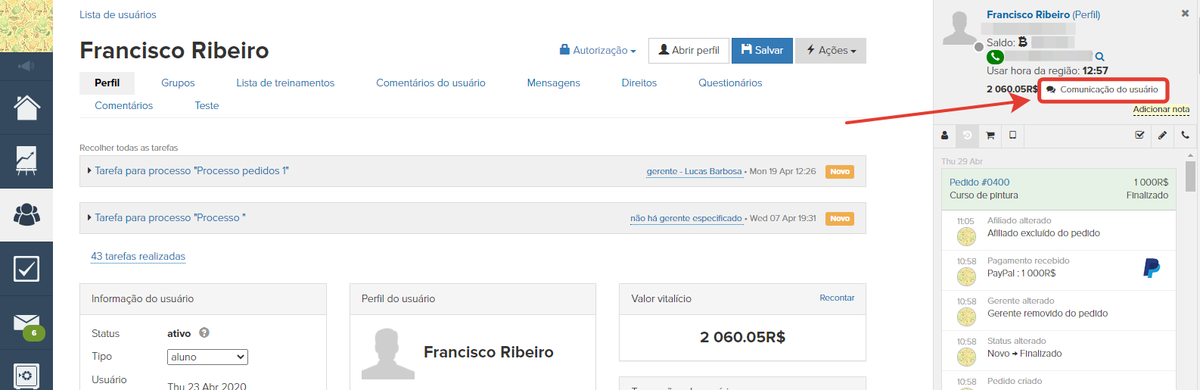This screenshot has width=1200, height=390.
Task: Show the history clock icon in the side panel
Action: (968, 135)
